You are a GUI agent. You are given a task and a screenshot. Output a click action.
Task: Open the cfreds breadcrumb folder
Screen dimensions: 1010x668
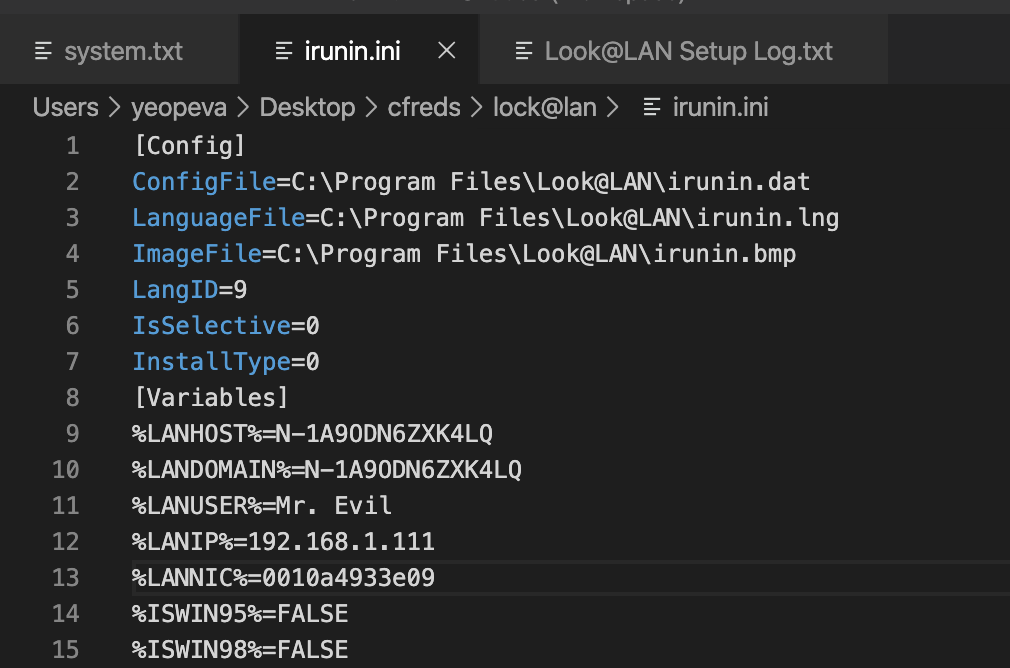[x=424, y=107]
